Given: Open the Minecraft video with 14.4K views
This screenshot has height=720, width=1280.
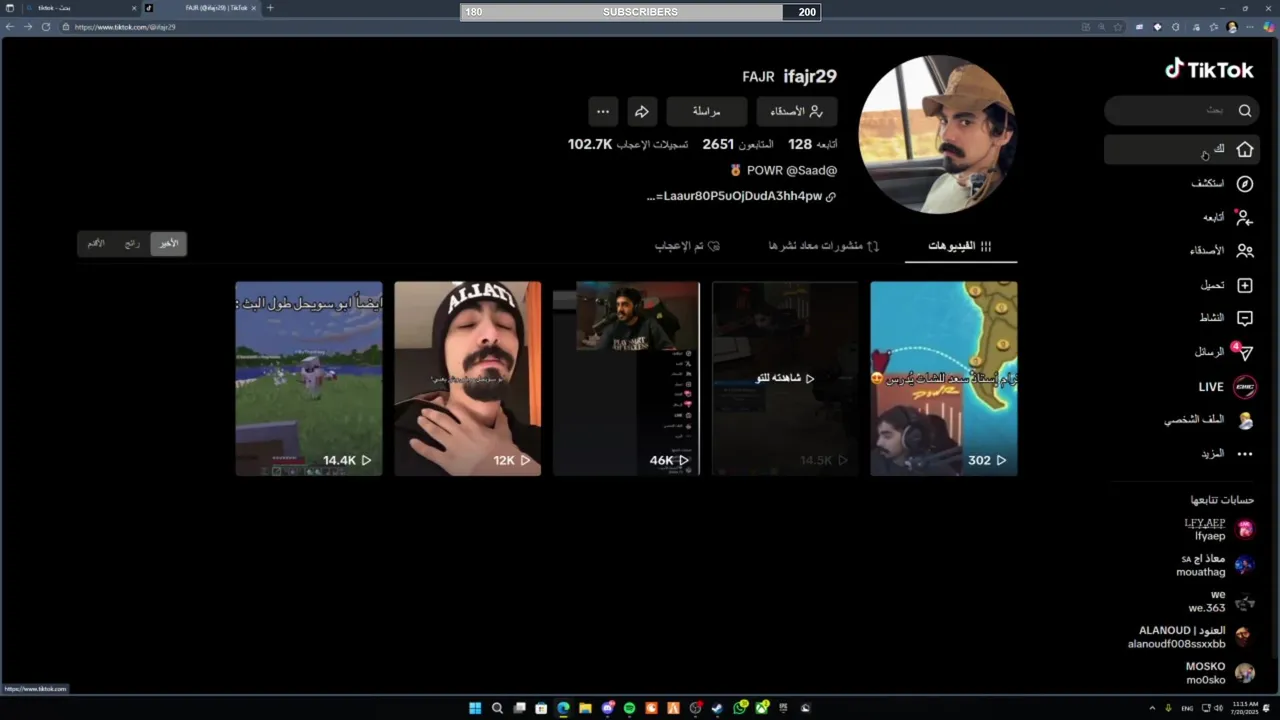Looking at the screenshot, I should pyautogui.click(x=309, y=378).
